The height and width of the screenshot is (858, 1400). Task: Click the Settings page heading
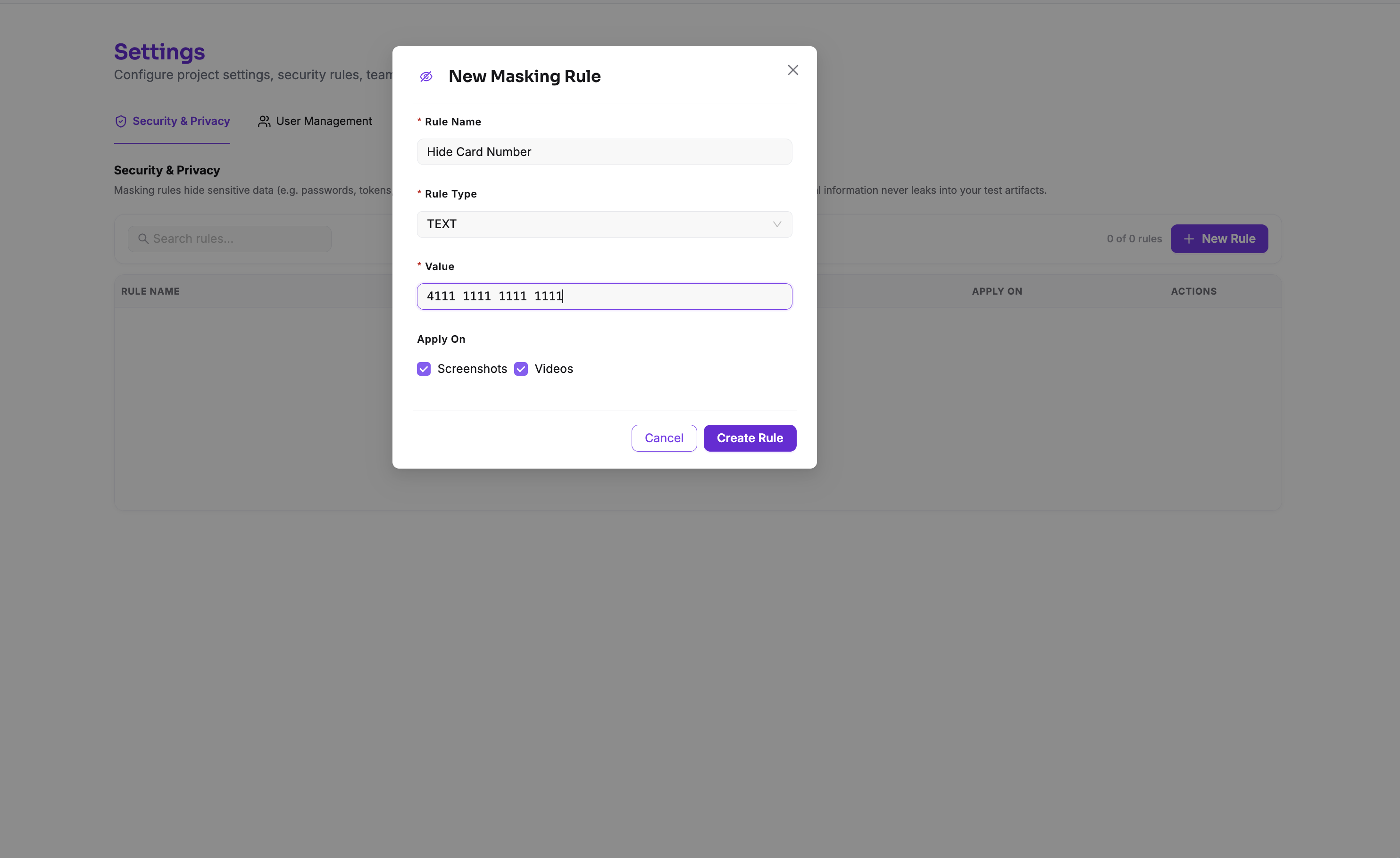[x=159, y=52]
